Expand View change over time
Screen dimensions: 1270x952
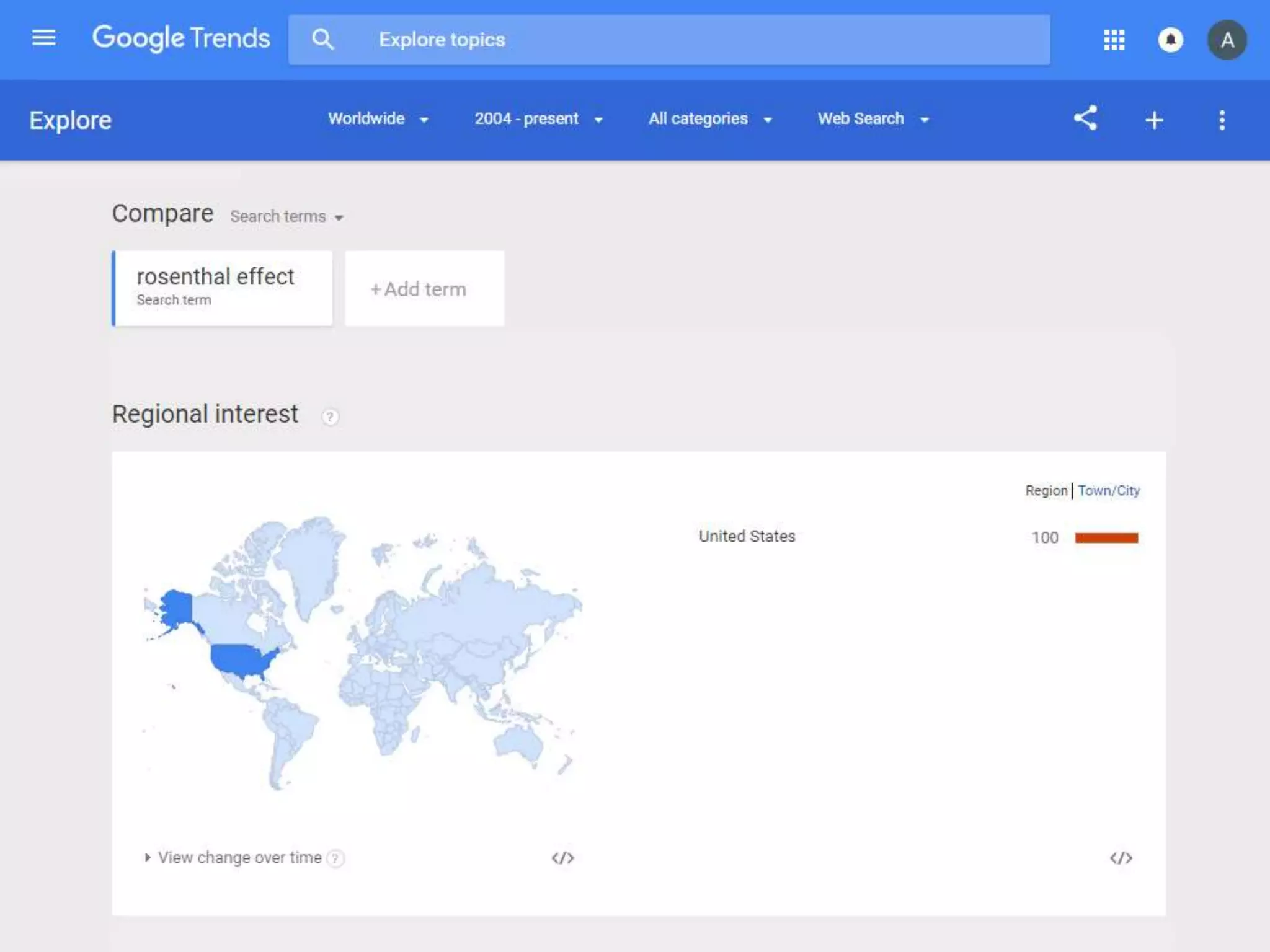pos(239,858)
